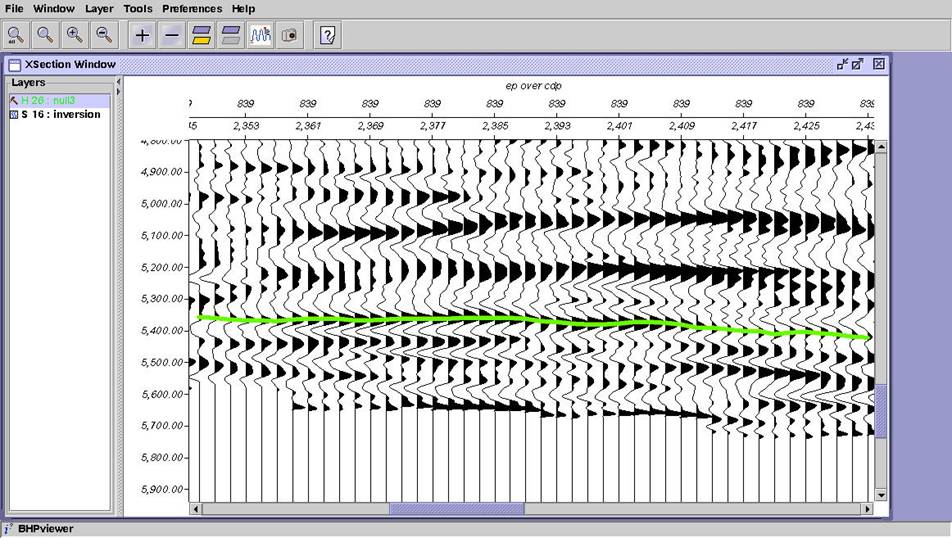The width and height of the screenshot is (952, 538).
Task: Click the XSection Window title text
Action: point(70,64)
